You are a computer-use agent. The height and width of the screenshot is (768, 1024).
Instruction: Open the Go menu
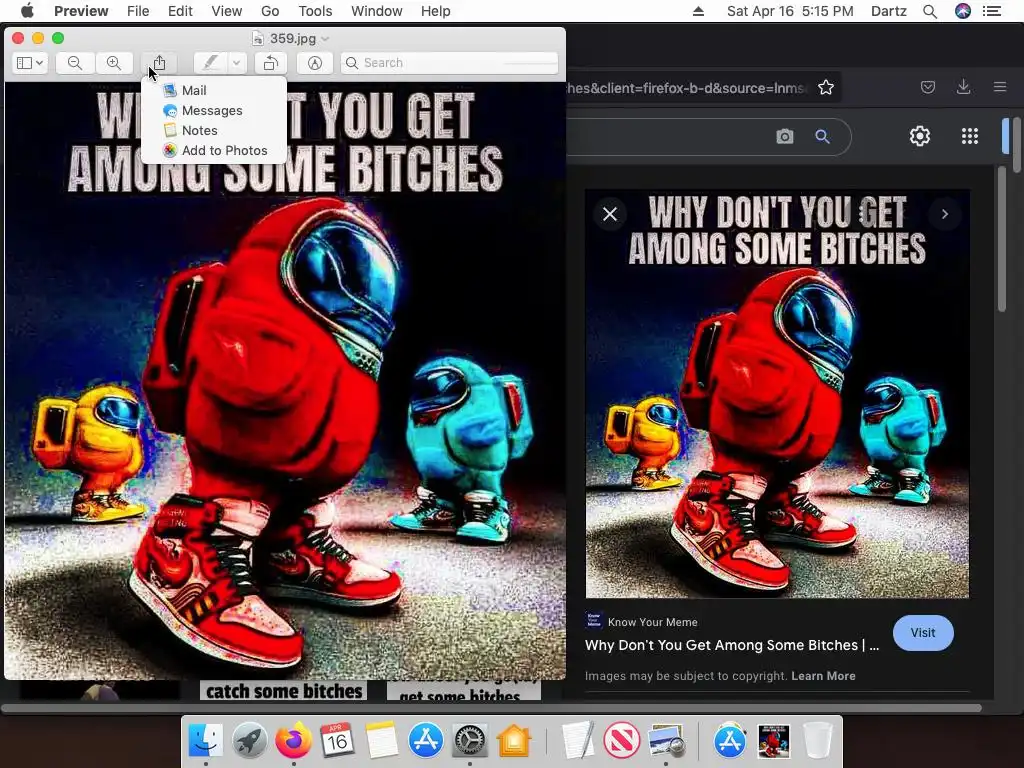pyautogui.click(x=270, y=11)
